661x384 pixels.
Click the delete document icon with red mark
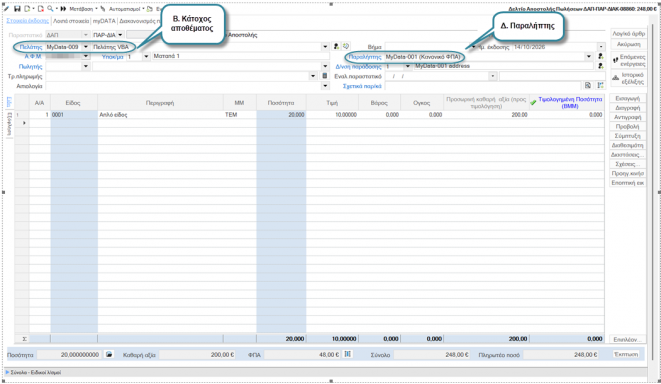coord(40,8)
